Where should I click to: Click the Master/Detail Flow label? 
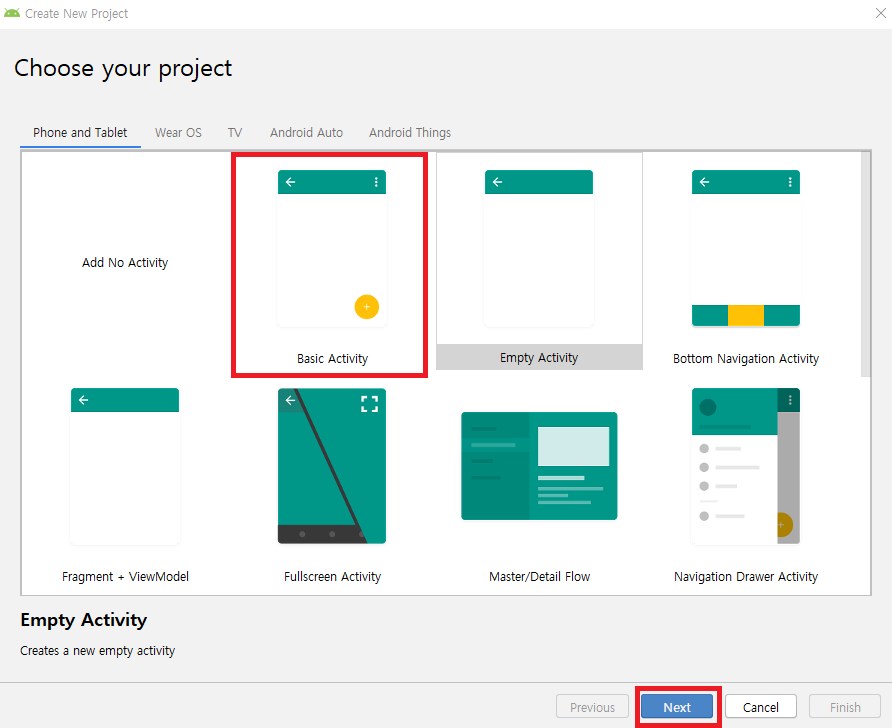[539, 577]
